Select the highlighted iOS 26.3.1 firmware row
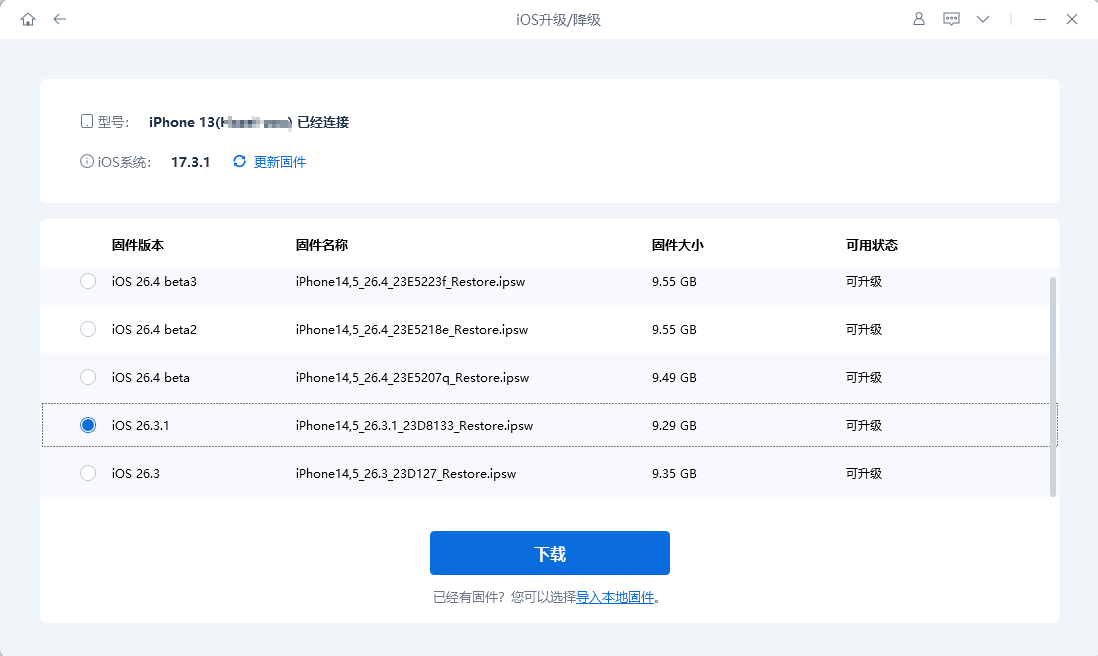Viewport: 1098px width, 656px height. click(87, 425)
